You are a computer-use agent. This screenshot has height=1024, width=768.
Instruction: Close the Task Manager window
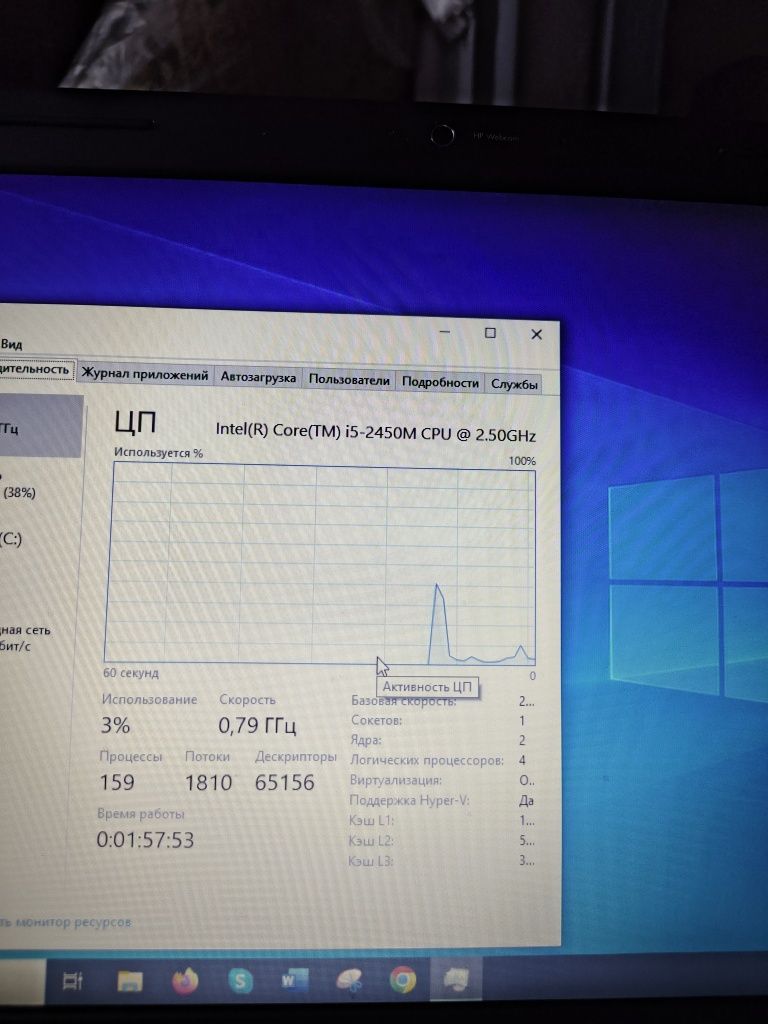pyautogui.click(x=537, y=334)
